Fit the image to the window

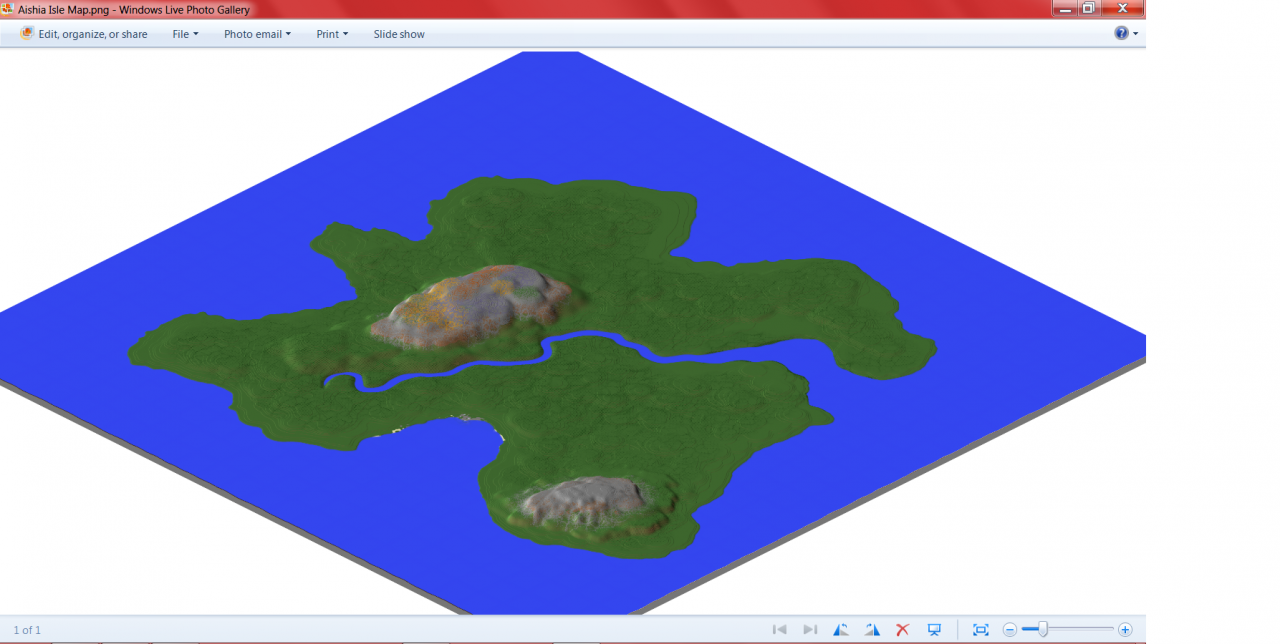980,629
